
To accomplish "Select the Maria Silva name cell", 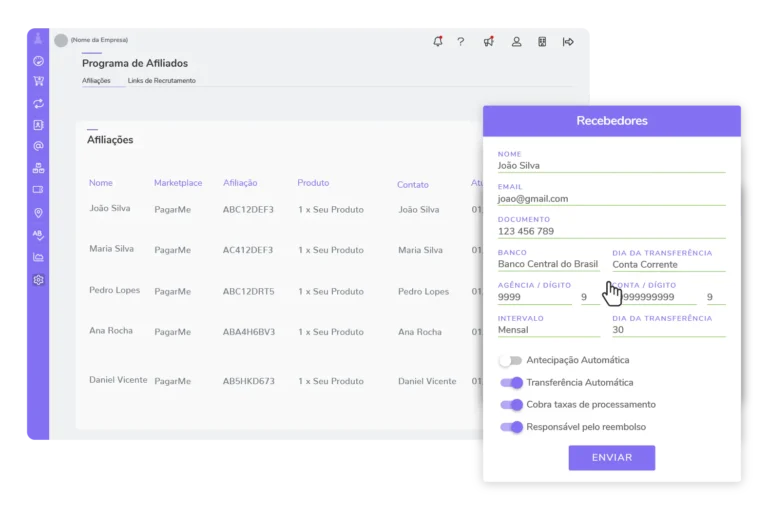I will tap(111, 249).
